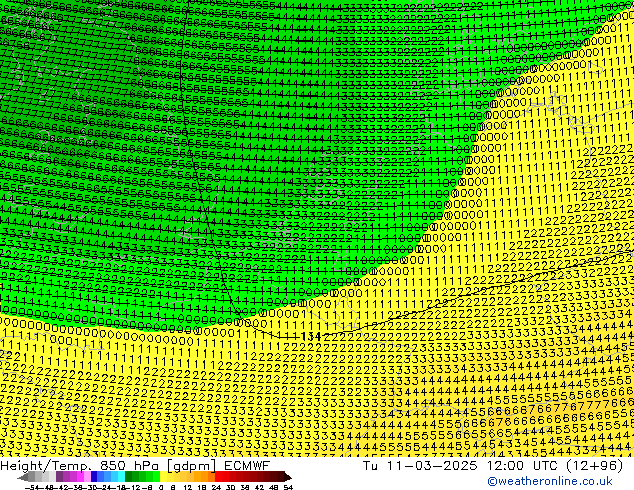Click the dark blue swatch in color scale
The image size is (634, 490).
pyautogui.click(x=94, y=477)
